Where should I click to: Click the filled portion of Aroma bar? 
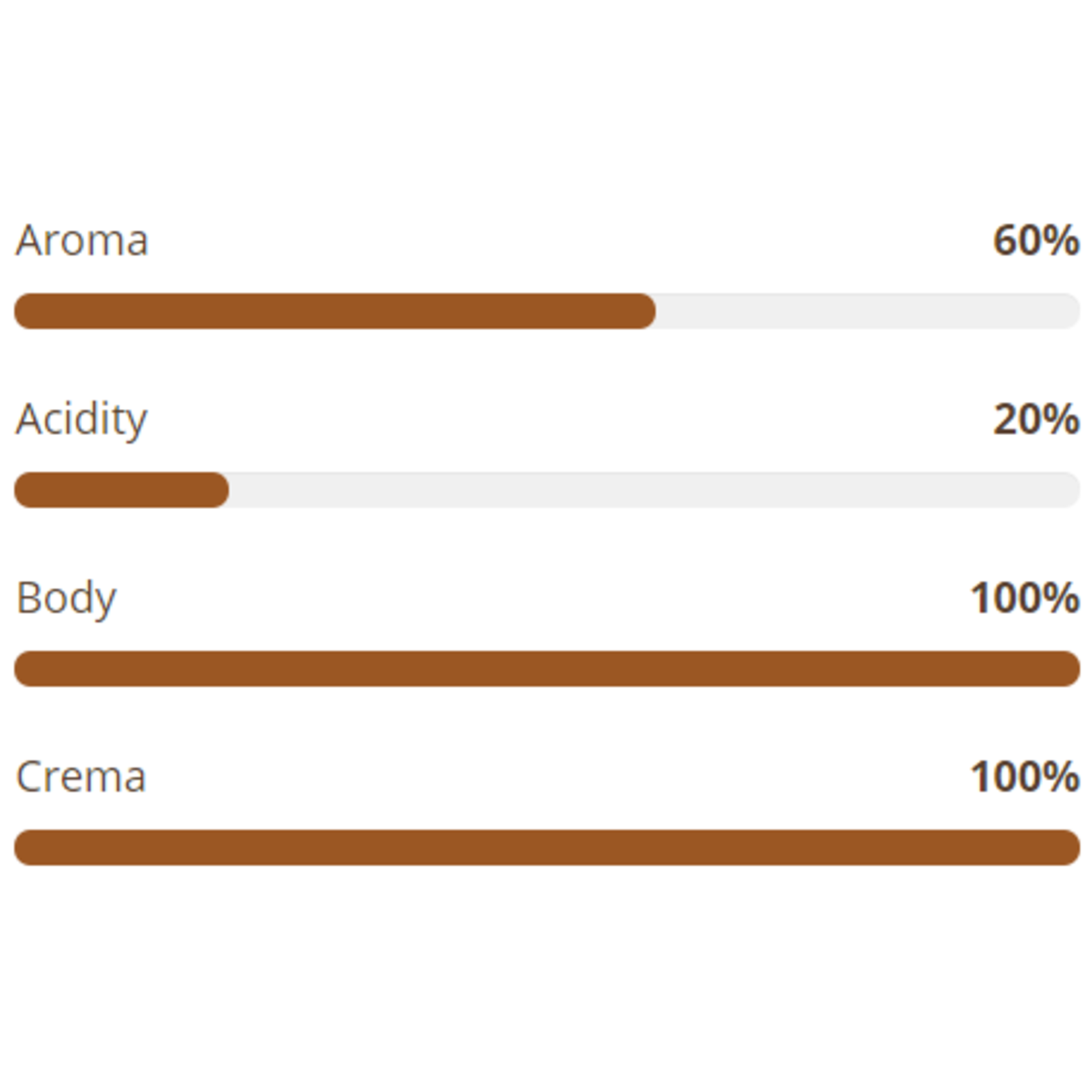[334, 311]
